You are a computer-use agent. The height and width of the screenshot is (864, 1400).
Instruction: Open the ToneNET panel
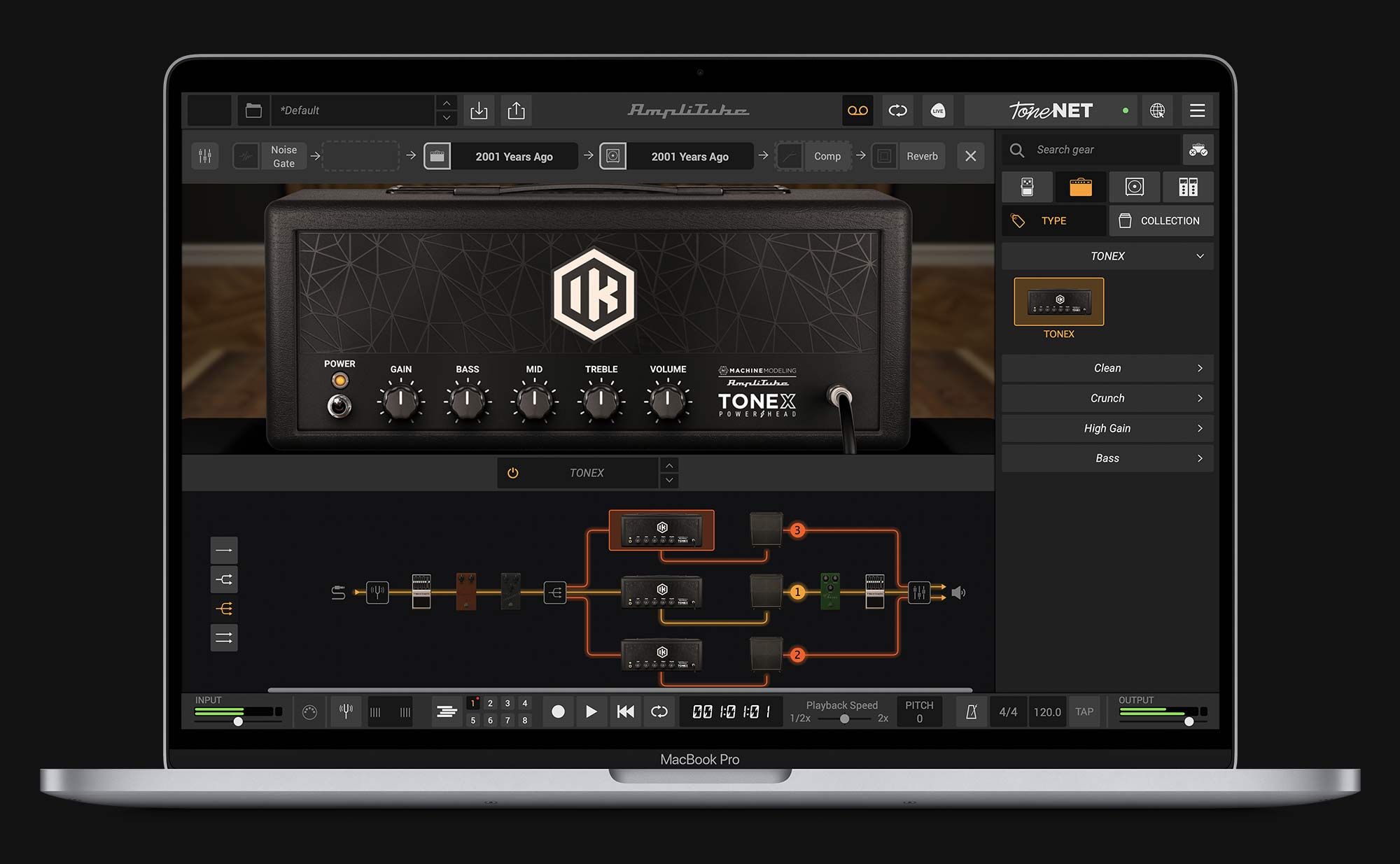pyautogui.click(x=1050, y=111)
